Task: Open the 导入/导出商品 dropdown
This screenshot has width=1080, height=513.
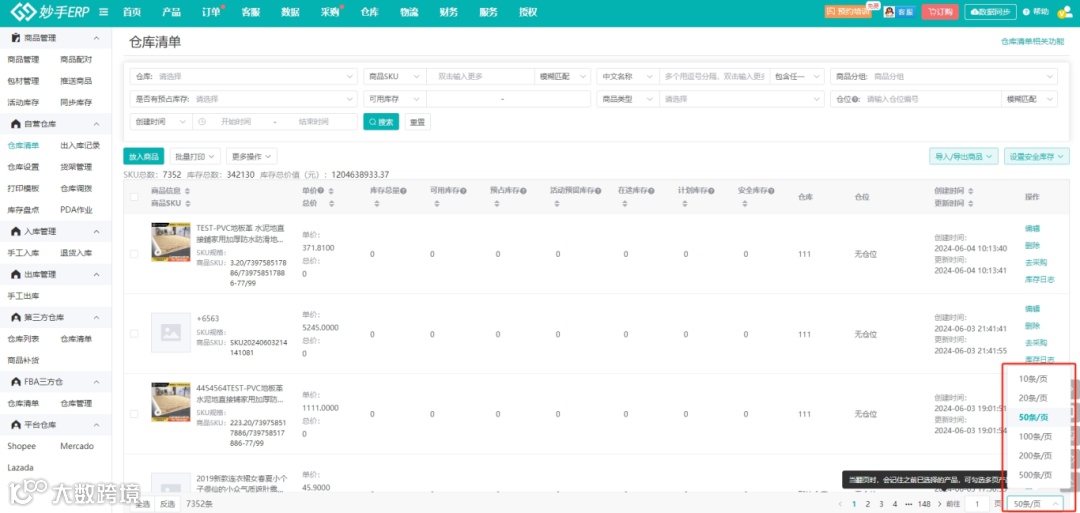Action: tap(964, 156)
